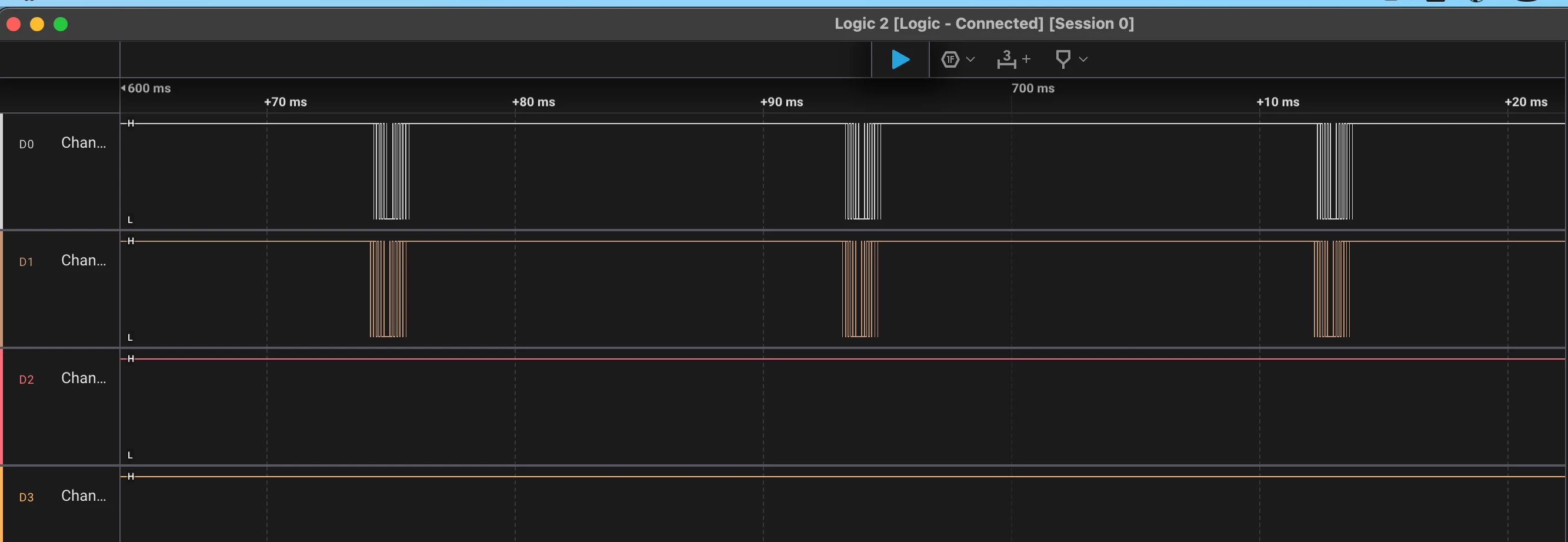Expand the timing marker dropdown chevron
Image resolution: width=1568 pixels, height=542 pixels.
(x=1083, y=59)
